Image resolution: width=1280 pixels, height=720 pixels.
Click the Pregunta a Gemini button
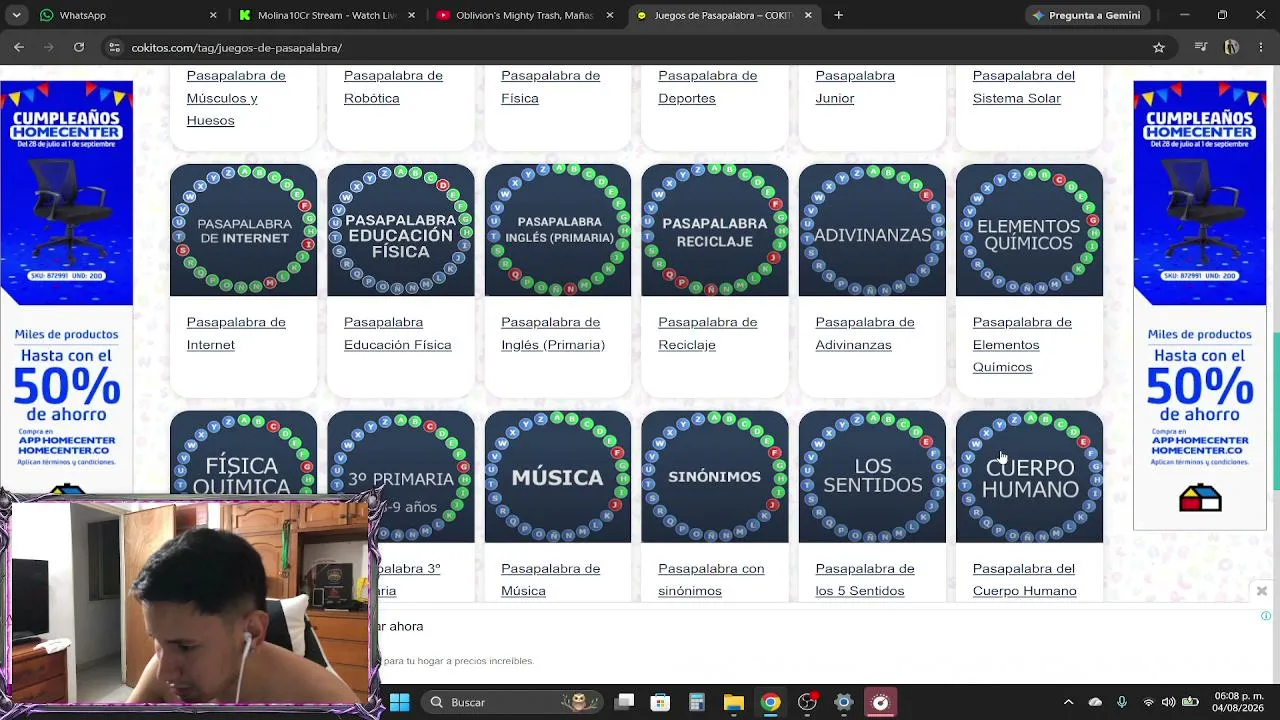coord(1086,15)
